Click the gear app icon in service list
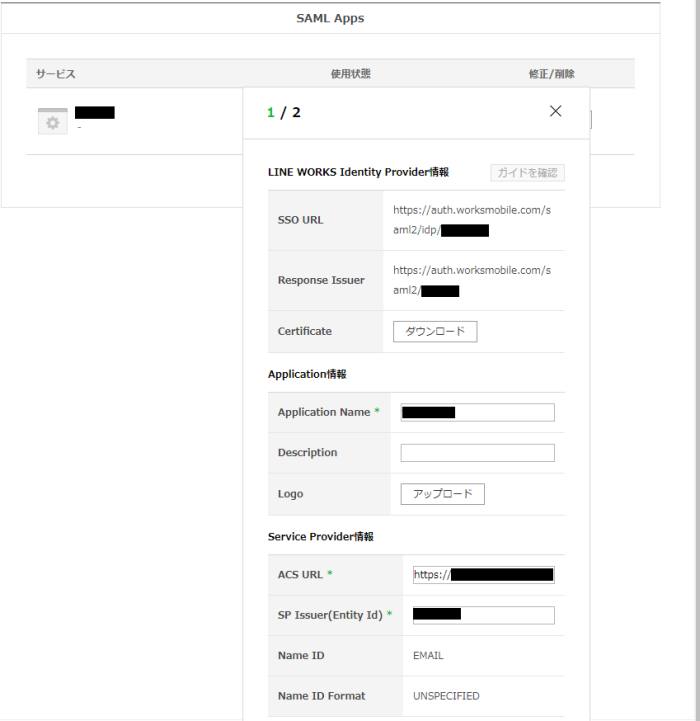 (53, 121)
